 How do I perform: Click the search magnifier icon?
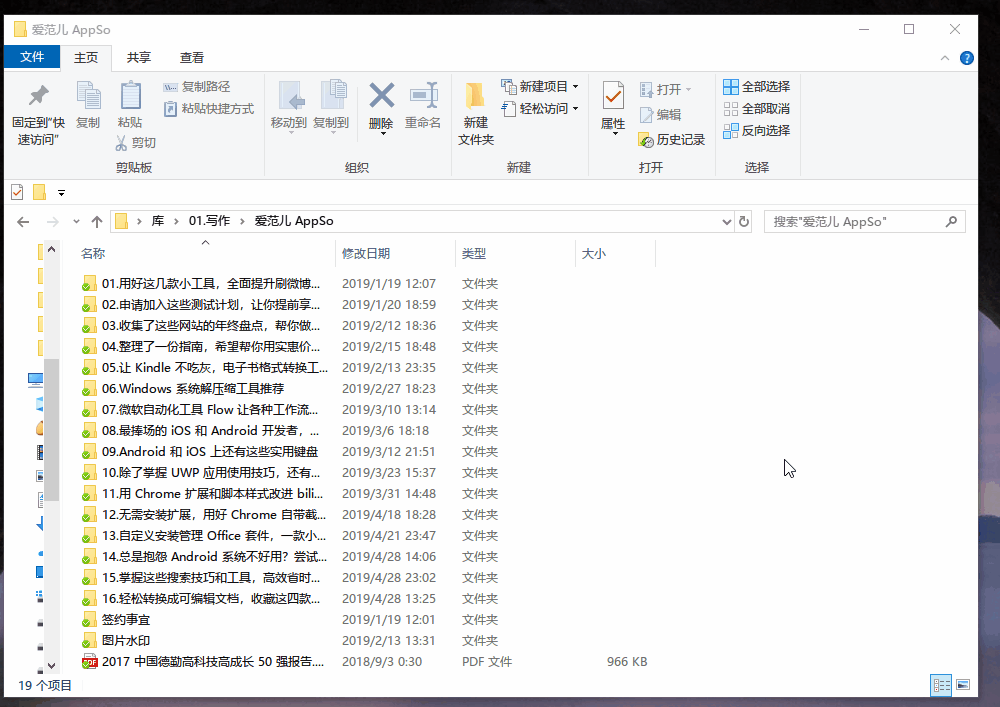[x=952, y=222]
